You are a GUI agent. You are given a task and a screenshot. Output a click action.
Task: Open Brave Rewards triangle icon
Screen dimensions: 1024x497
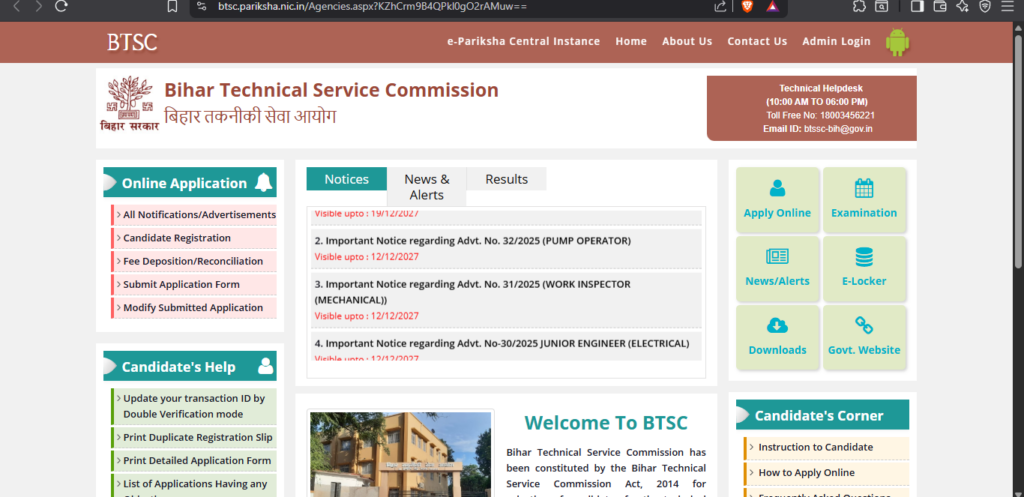[773, 7]
